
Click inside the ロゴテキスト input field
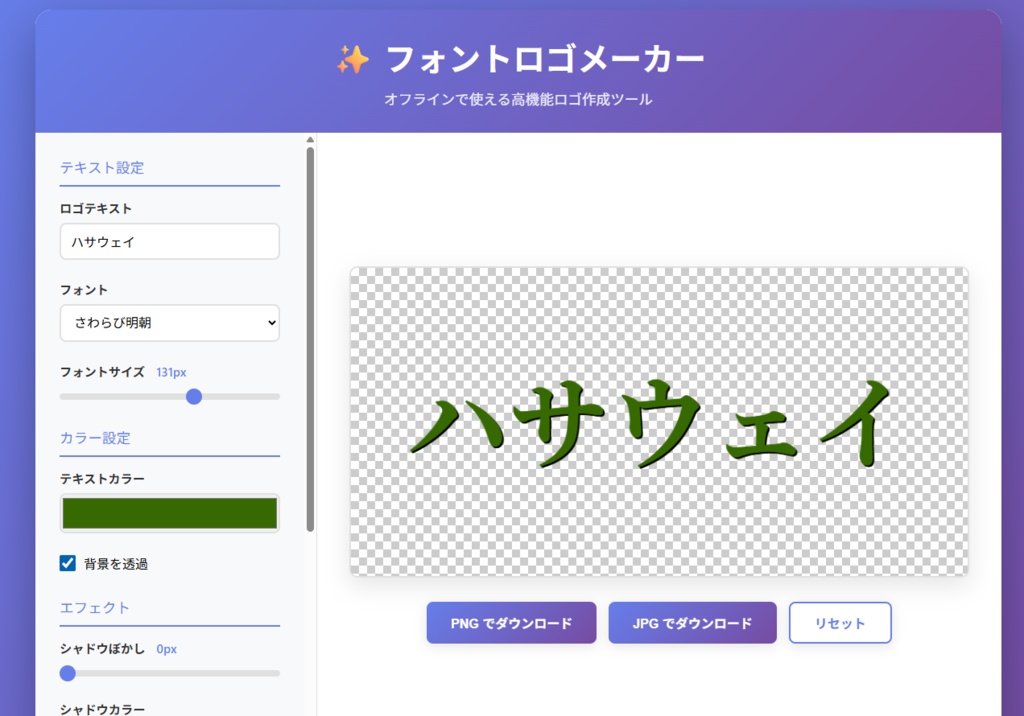point(169,241)
